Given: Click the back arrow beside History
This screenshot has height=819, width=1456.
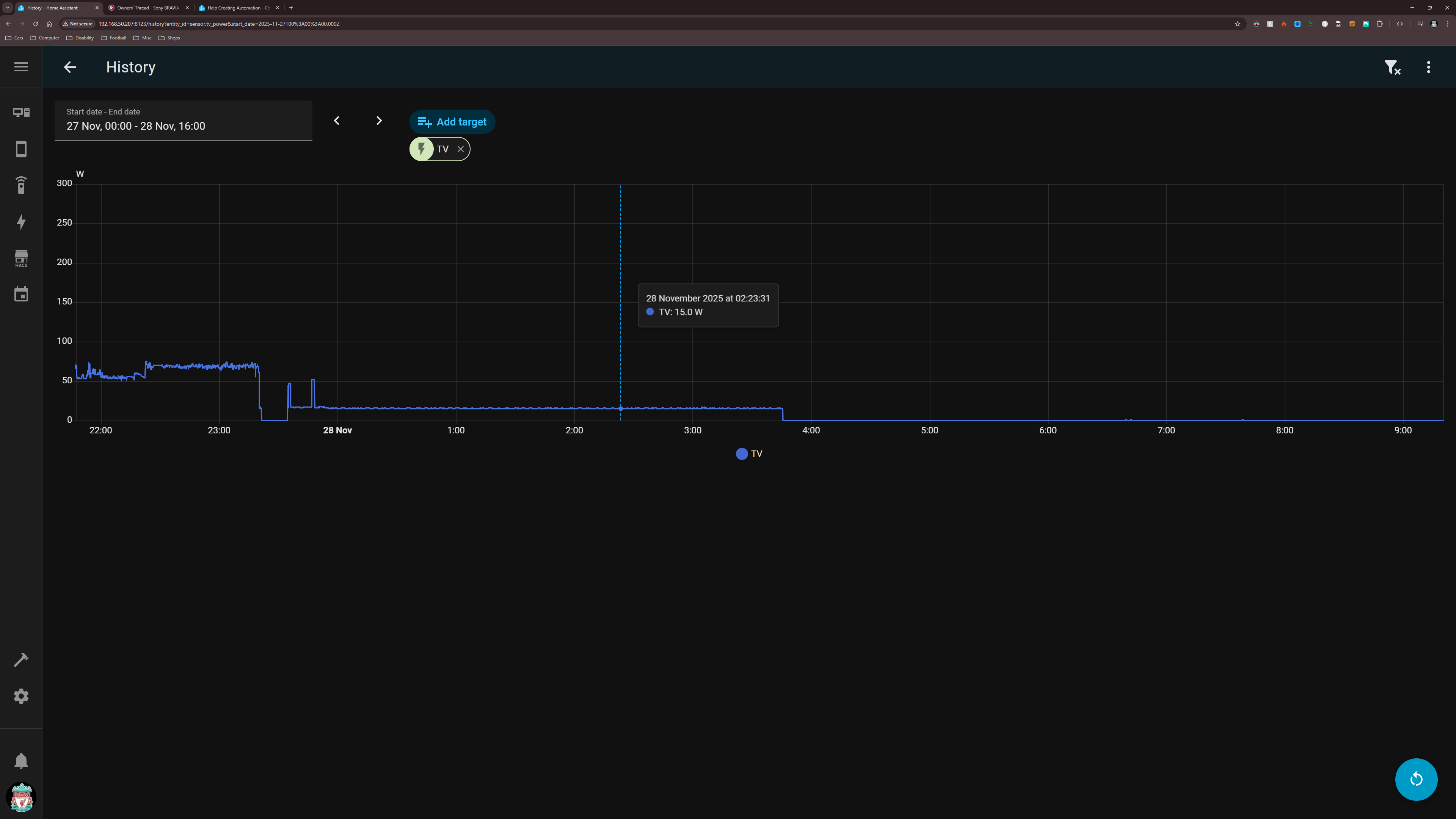Looking at the screenshot, I should (69, 67).
